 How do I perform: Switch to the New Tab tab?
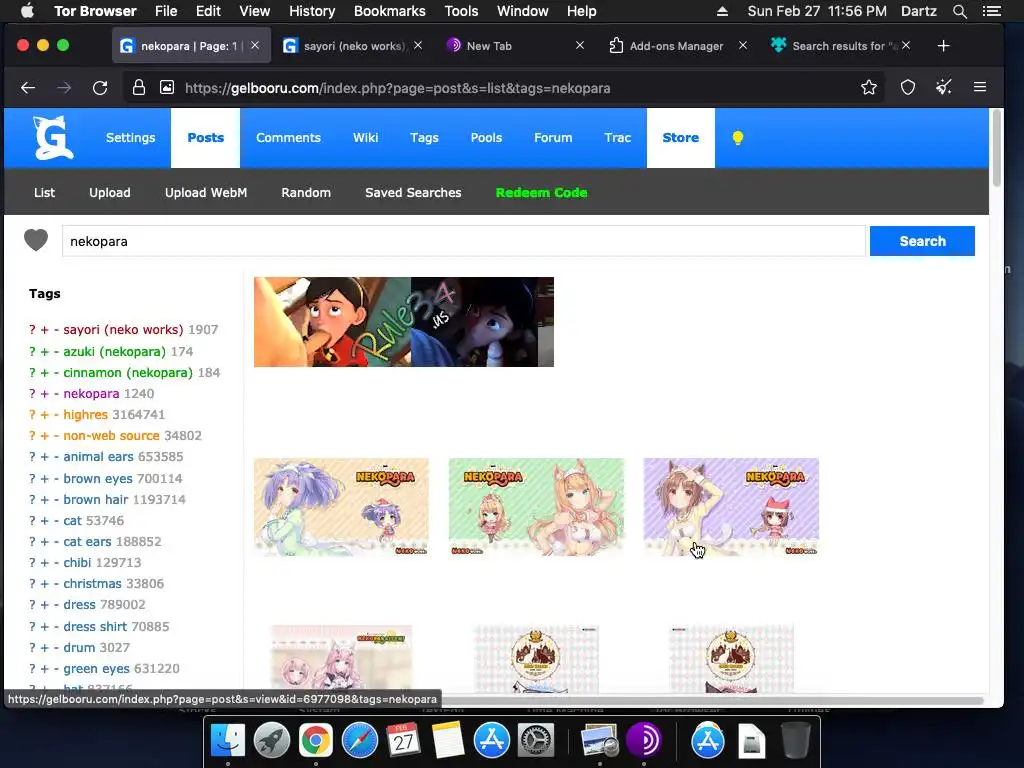click(x=516, y=46)
